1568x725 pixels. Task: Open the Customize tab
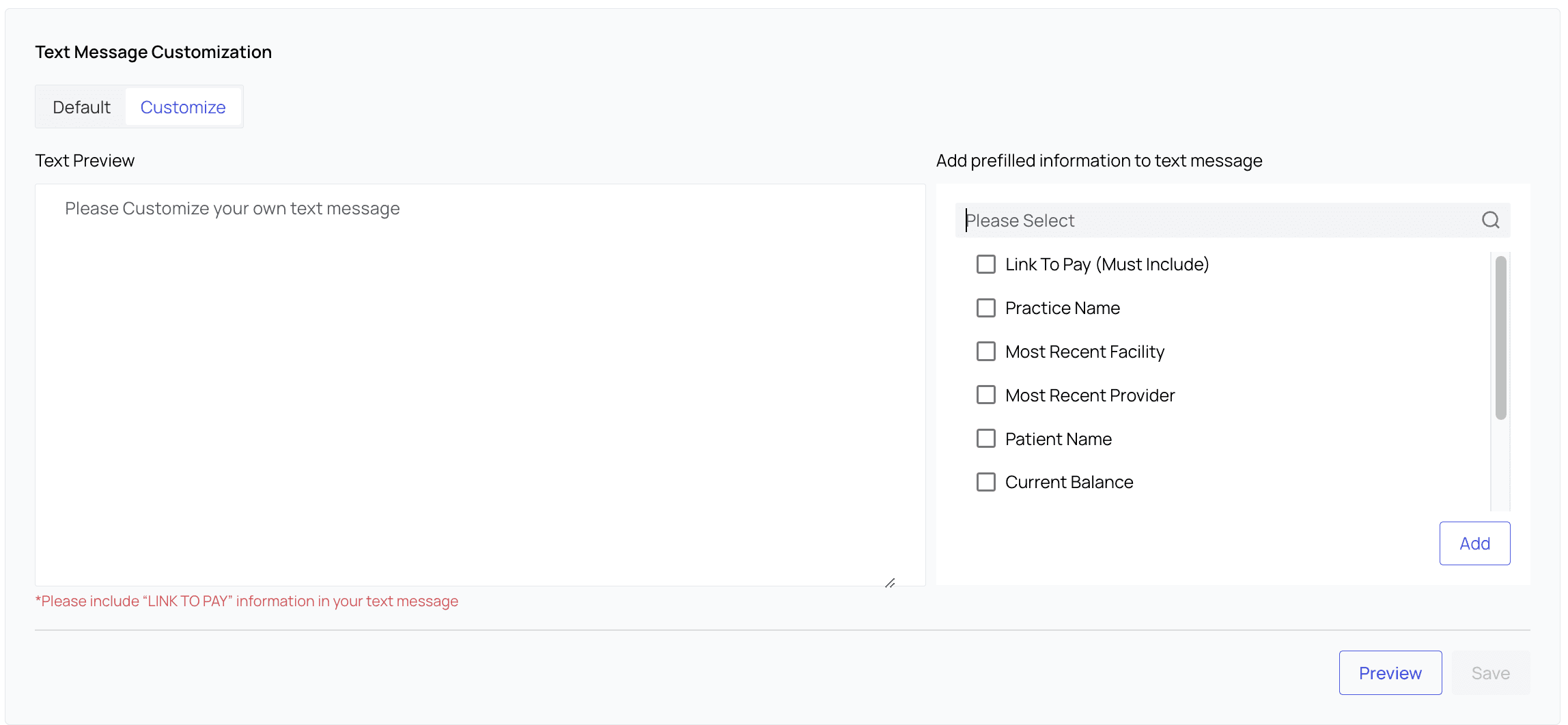tap(183, 107)
